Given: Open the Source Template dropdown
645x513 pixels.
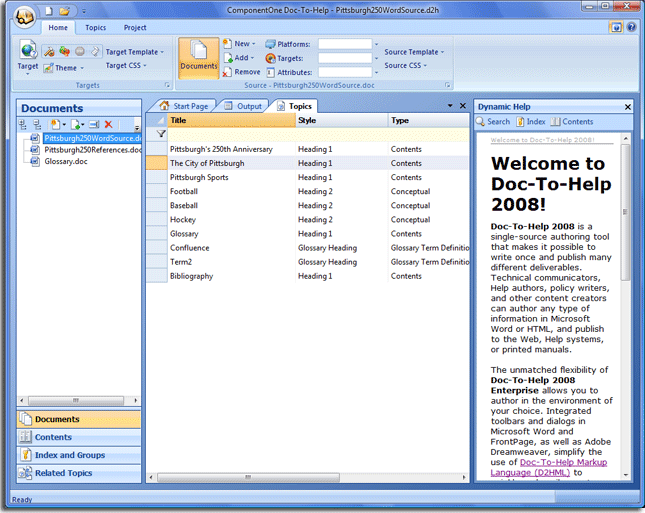Looking at the screenshot, I should point(414,52).
